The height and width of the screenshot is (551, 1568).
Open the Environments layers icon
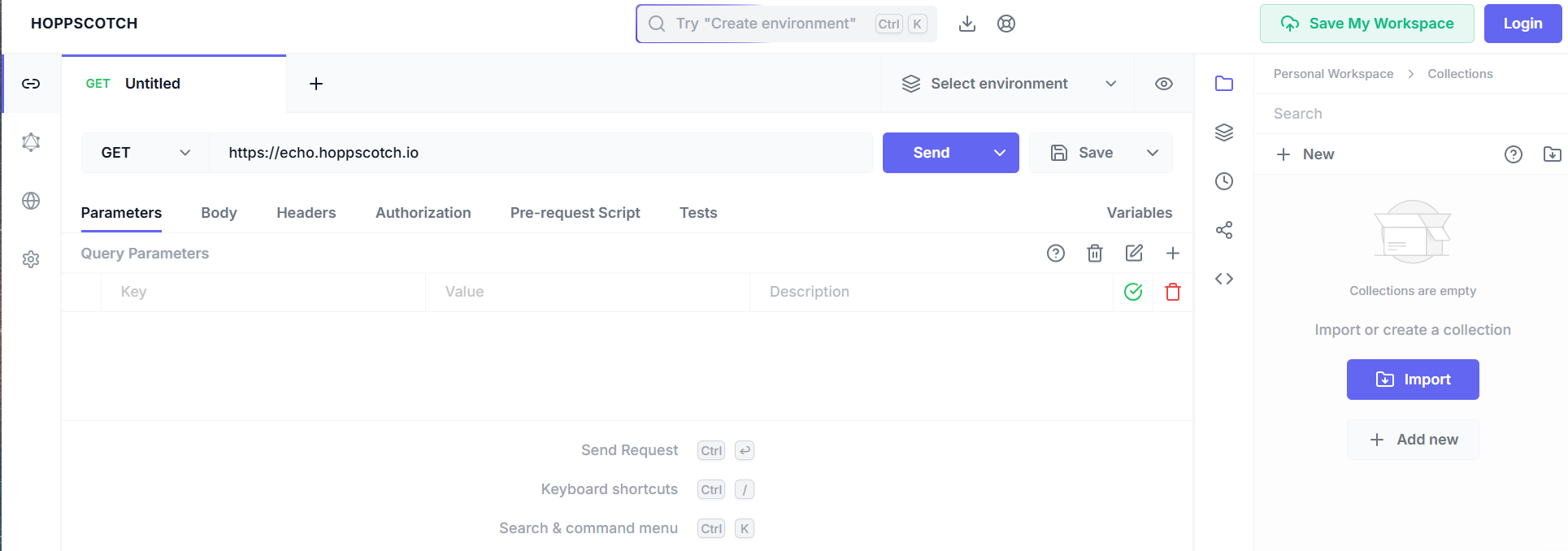[1224, 132]
